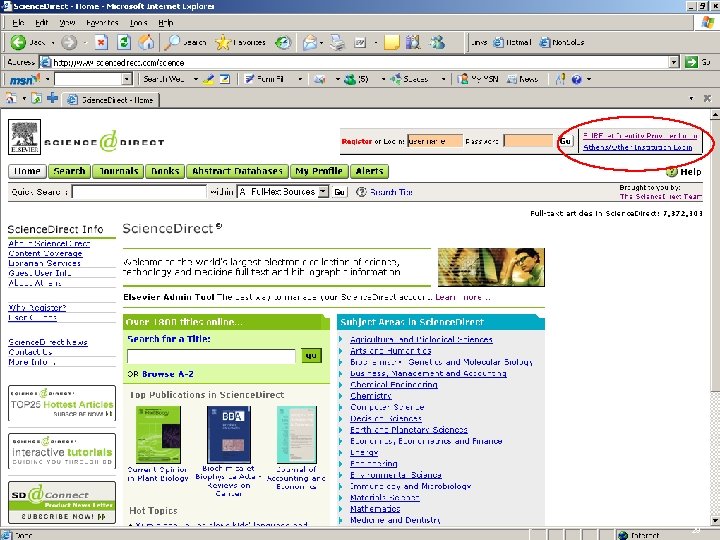Viewport: 720px width, 540px height.
Task: Click the Print icon in the toolbar
Action: point(338,42)
